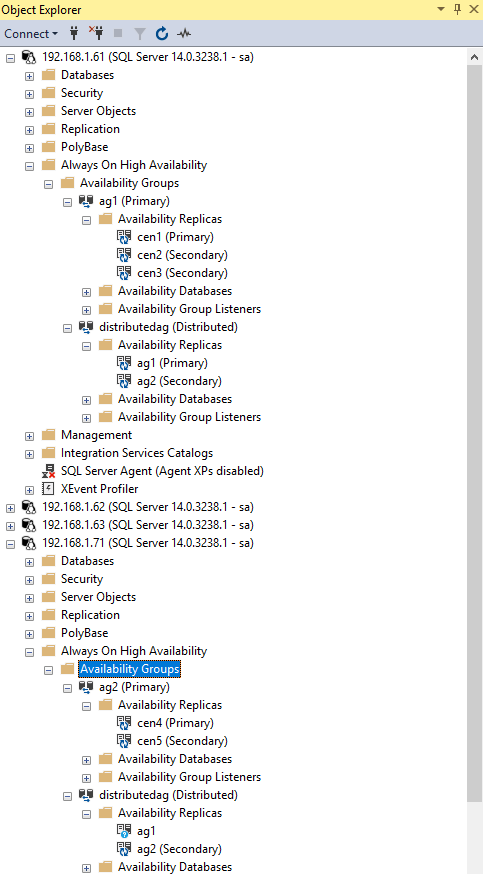
Task: Click the XEvent Profiler icon
Action: point(49,489)
